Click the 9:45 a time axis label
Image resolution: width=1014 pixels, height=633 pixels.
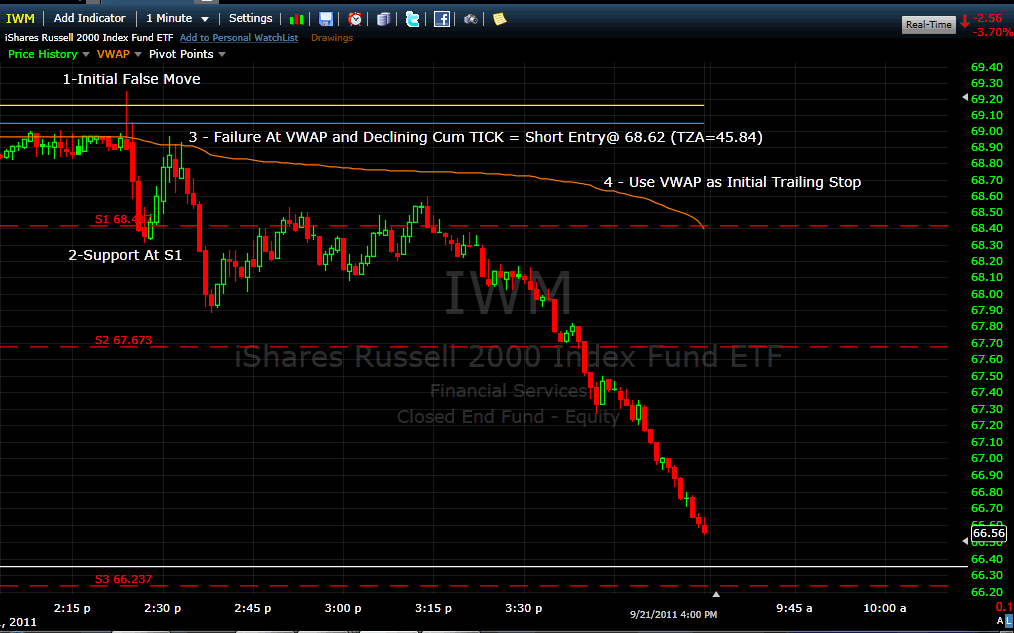click(793, 608)
